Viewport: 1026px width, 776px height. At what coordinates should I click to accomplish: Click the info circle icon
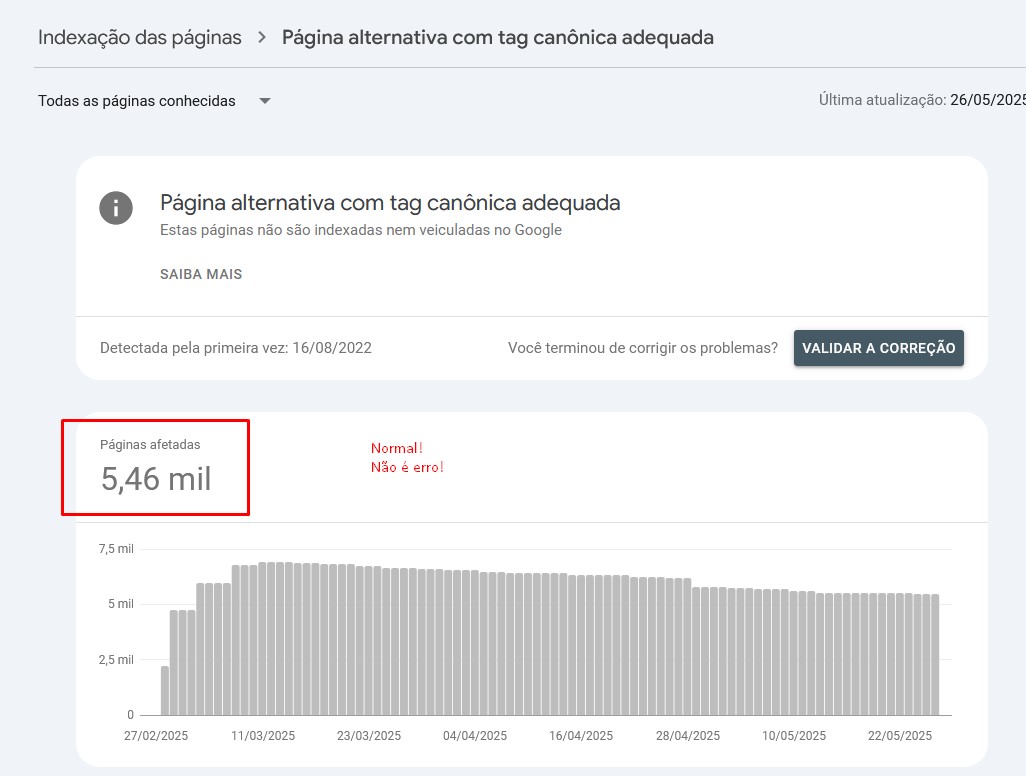[x=116, y=208]
